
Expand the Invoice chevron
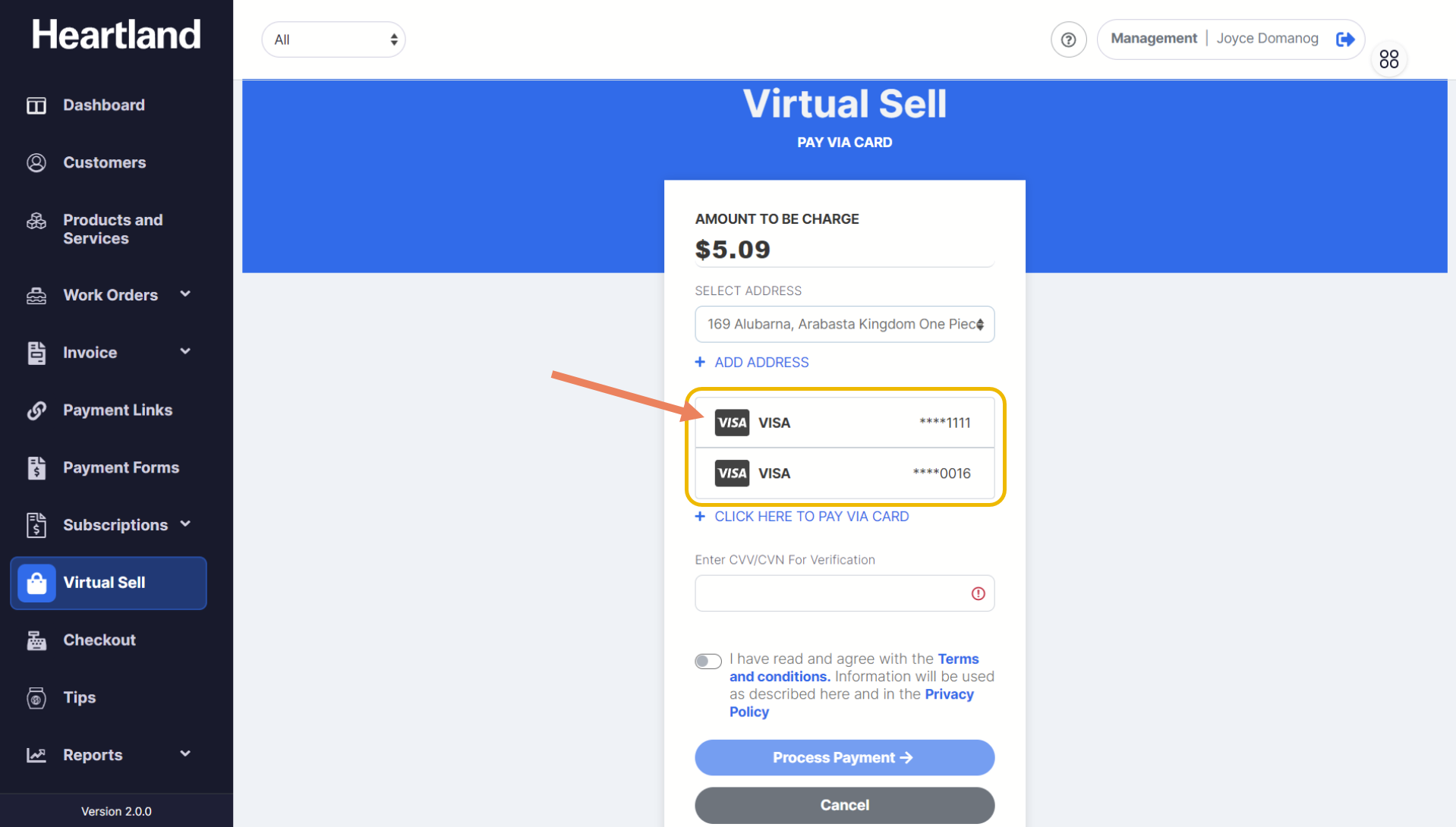pyautogui.click(x=185, y=351)
